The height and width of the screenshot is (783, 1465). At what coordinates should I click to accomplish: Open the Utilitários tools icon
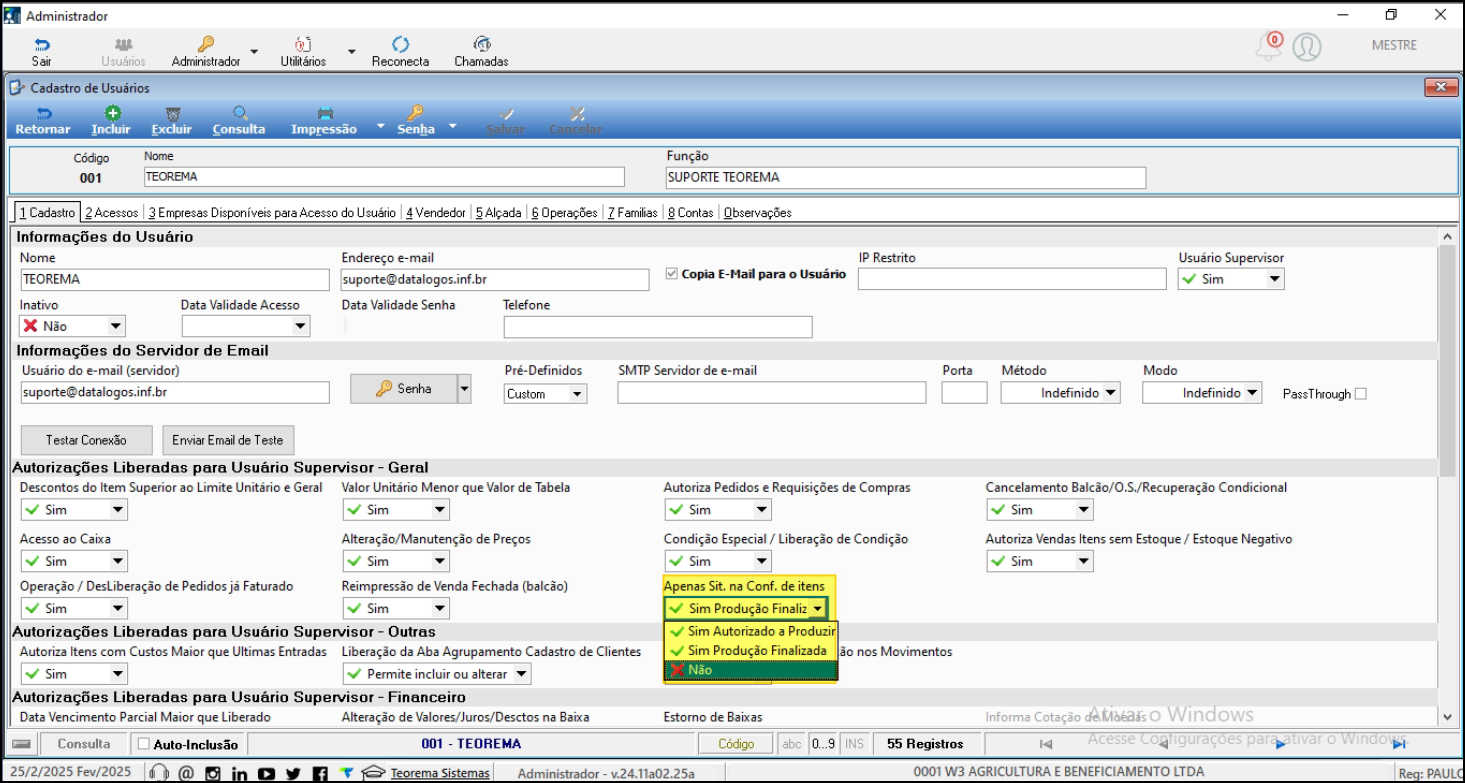click(x=303, y=45)
